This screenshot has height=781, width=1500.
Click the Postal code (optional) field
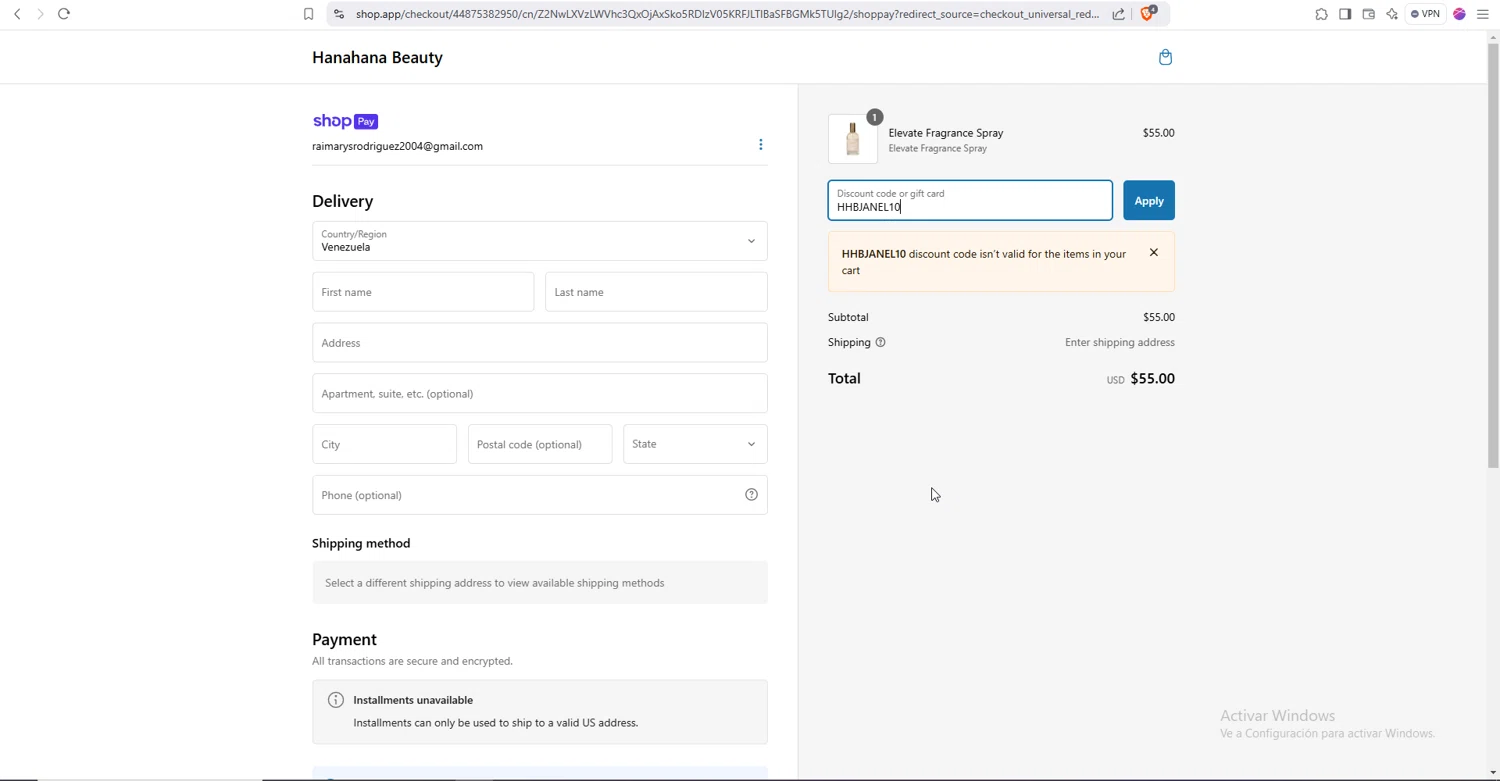pos(540,444)
